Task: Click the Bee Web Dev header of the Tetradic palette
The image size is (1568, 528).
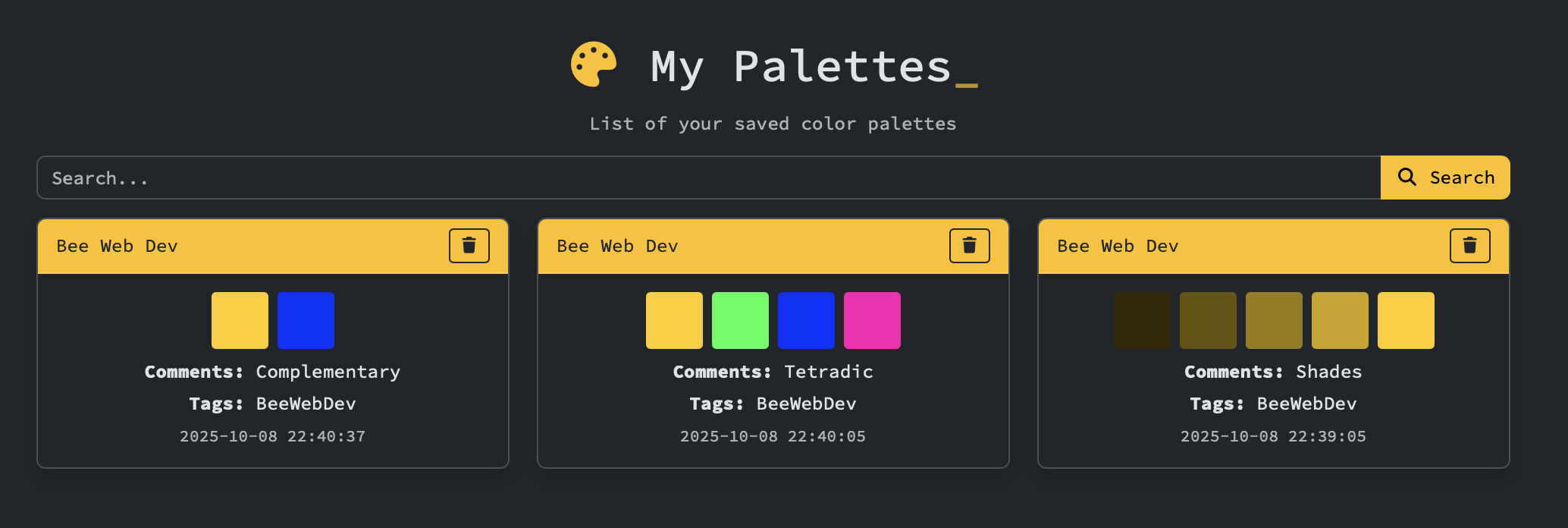Action: click(x=616, y=245)
